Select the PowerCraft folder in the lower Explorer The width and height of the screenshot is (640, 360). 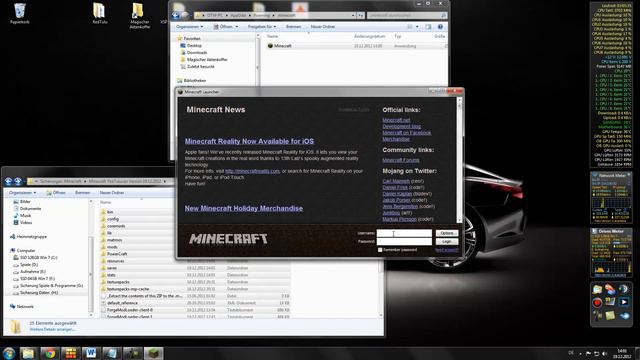pyautogui.click(x=117, y=254)
